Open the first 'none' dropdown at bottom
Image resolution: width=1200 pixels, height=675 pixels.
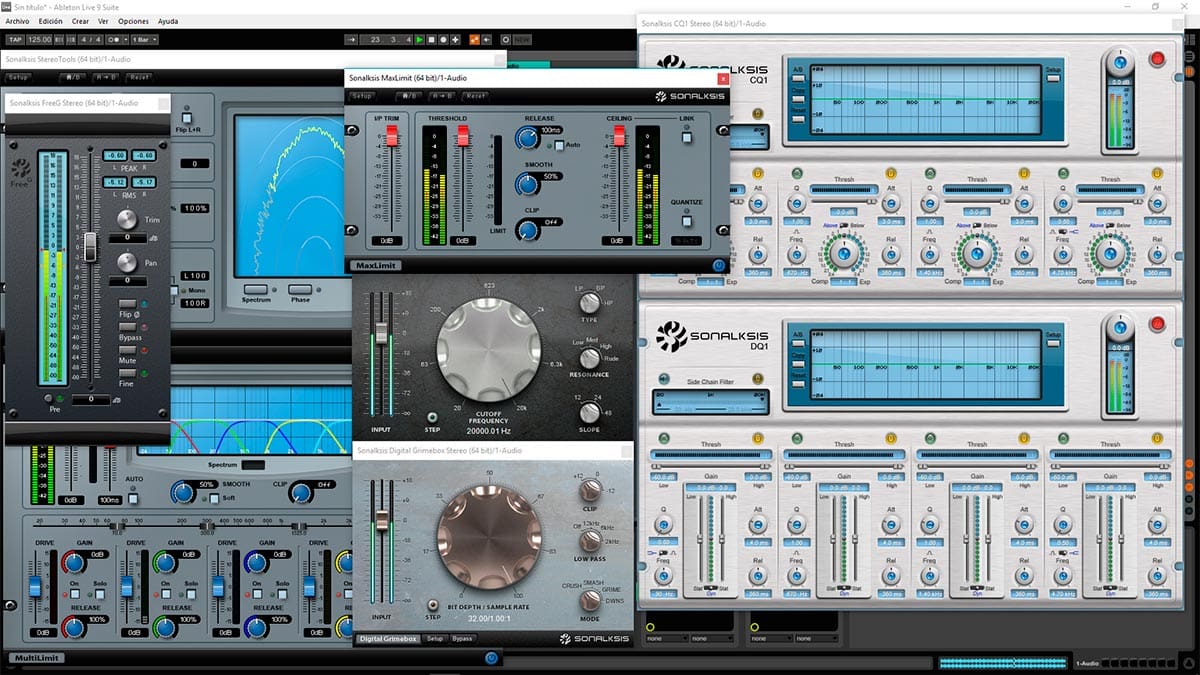[669, 637]
